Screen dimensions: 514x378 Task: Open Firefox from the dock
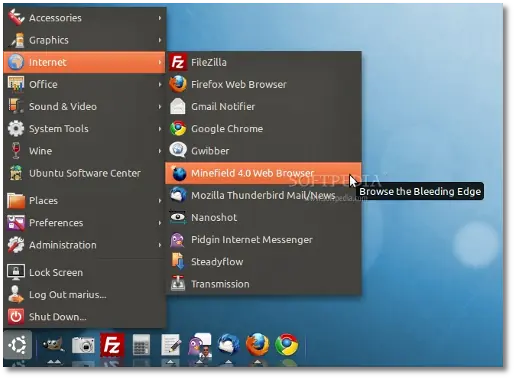[257, 344]
